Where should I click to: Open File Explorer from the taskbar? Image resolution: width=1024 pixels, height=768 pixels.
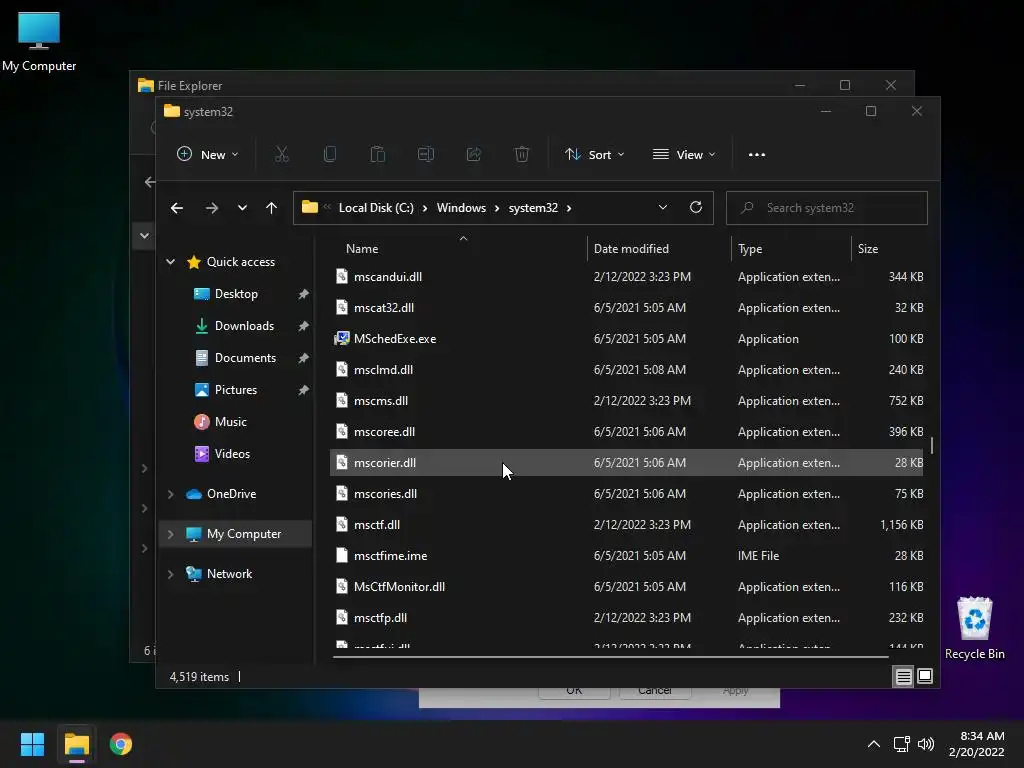76,744
